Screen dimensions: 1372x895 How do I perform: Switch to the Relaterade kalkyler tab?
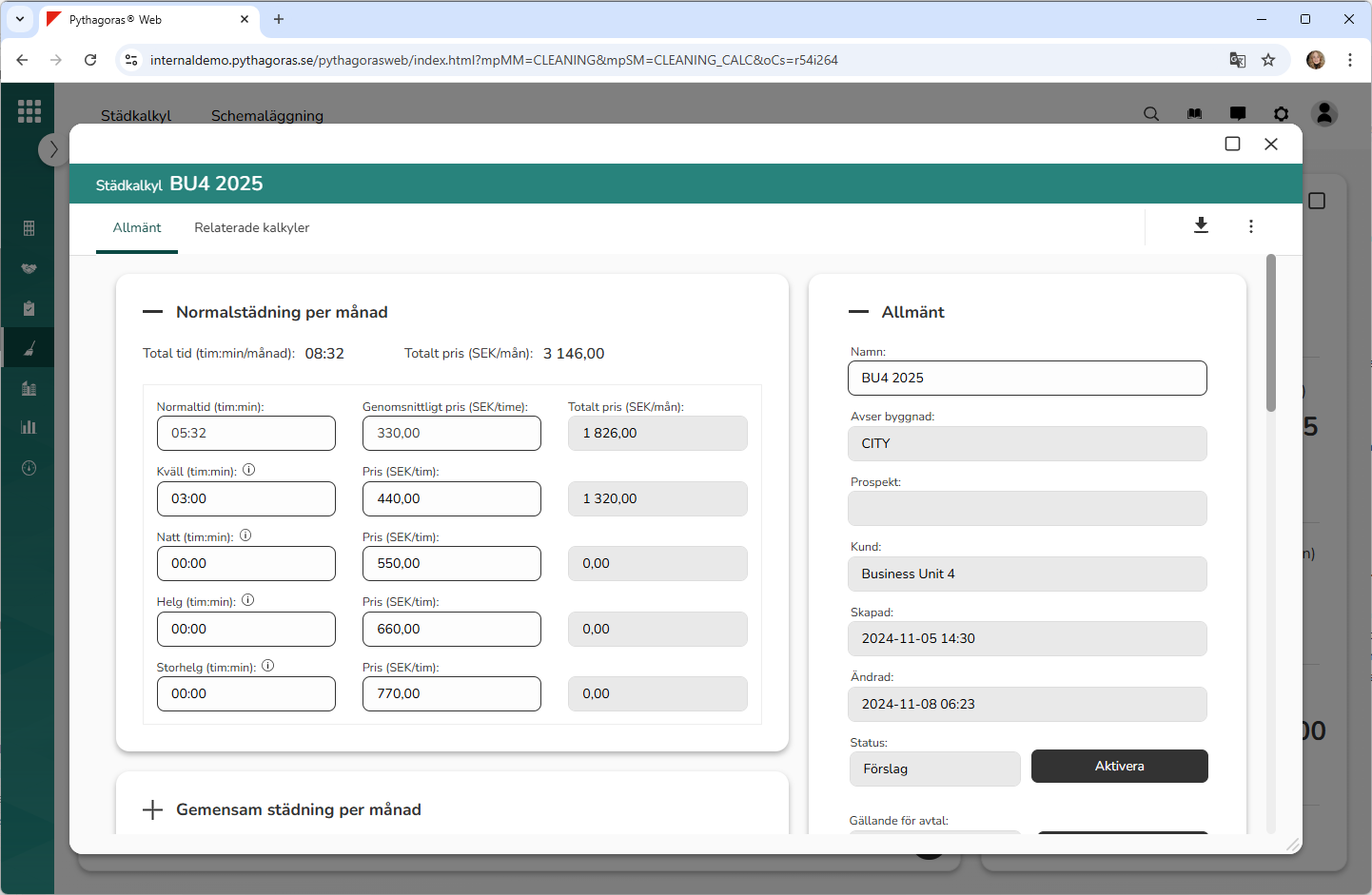(x=252, y=228)
